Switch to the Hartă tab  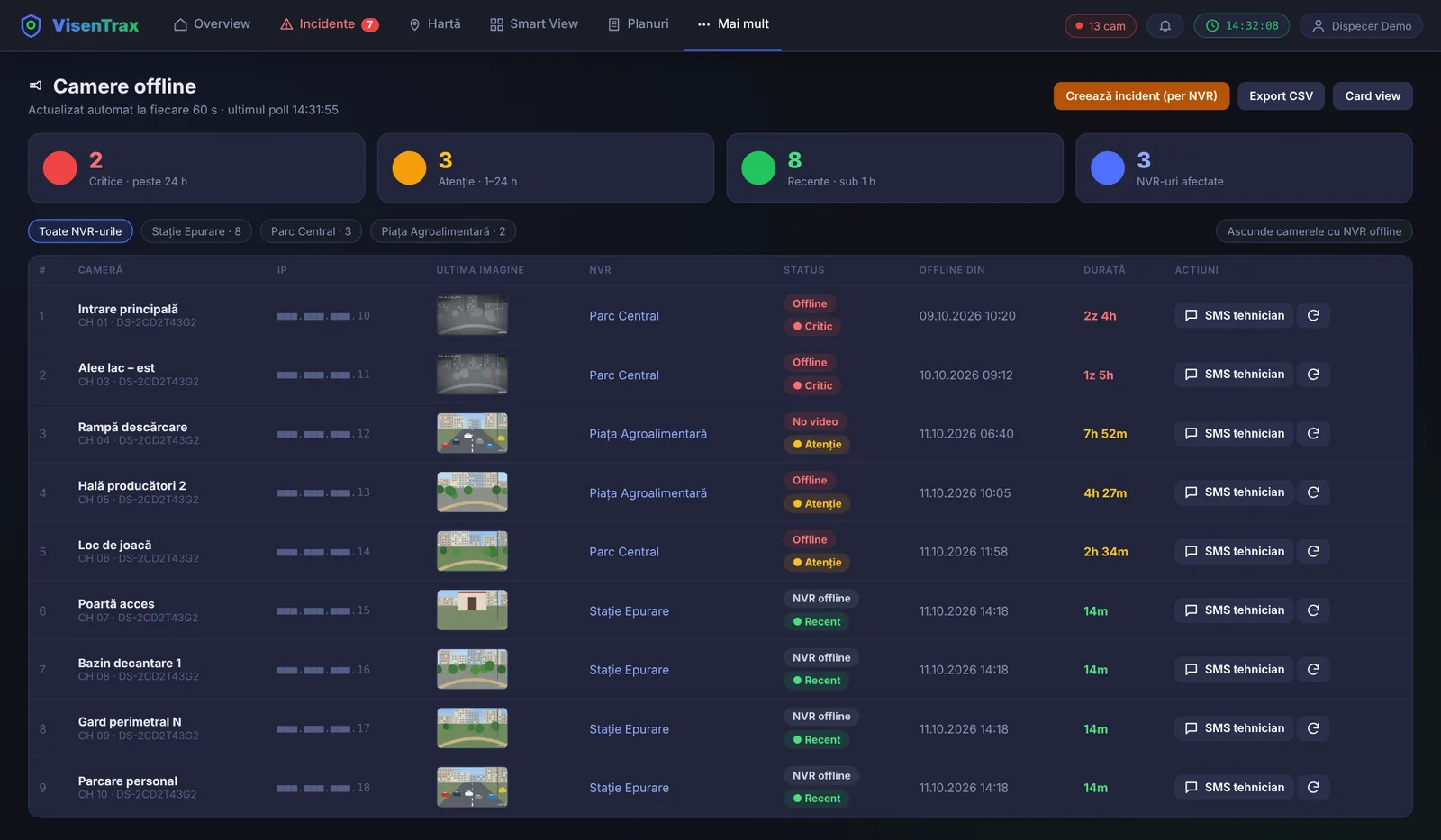tap(435, 24)
